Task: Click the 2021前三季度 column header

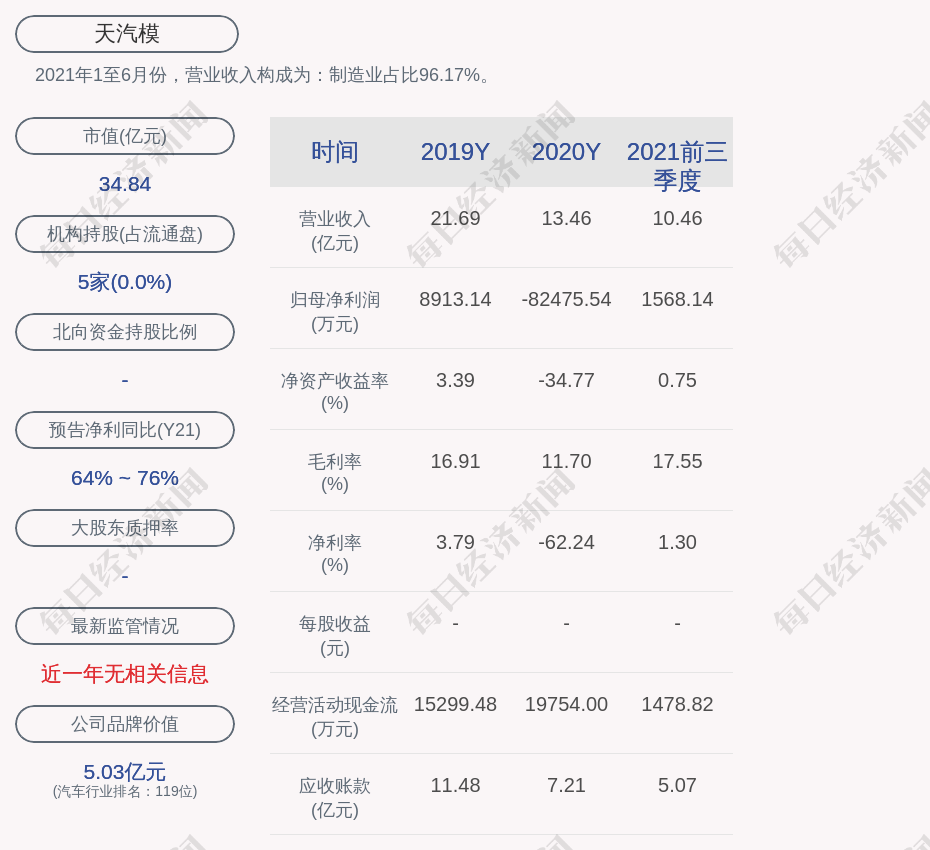Action: pos(677,166)
